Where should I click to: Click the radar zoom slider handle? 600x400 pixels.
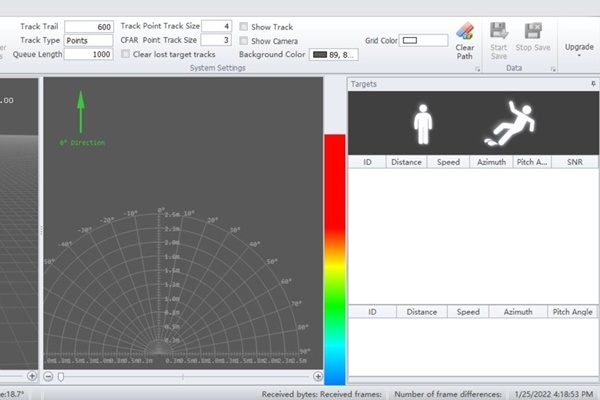pyautogui.click(x=61, y=377)
